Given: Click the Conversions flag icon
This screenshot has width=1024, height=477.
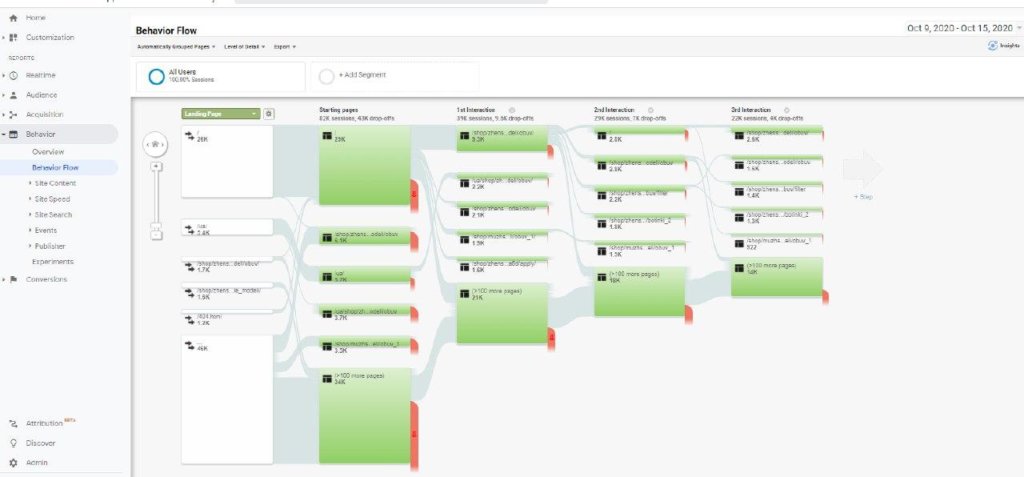Looking at the screenshot, I should [x=14, y=279].
